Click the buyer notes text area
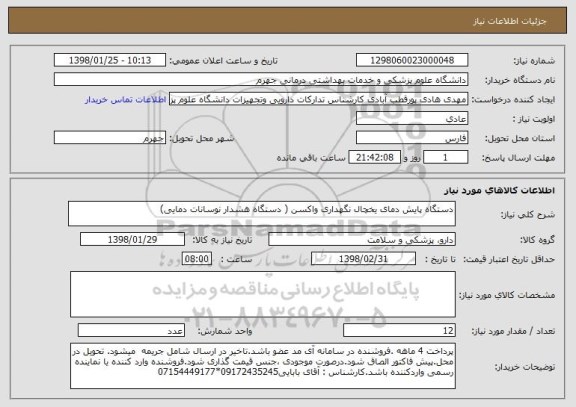 263,366
